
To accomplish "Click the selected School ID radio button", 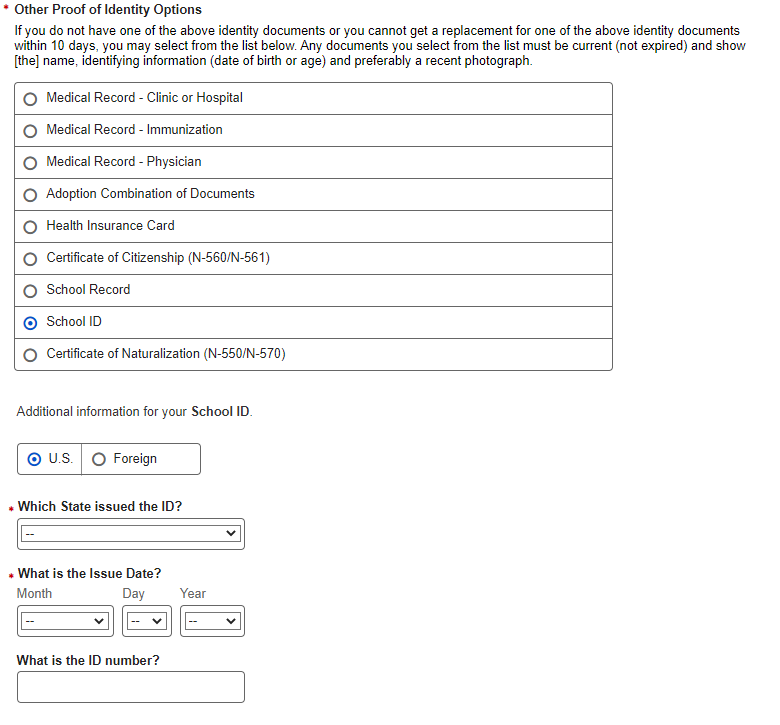I will tap(31, 323).
